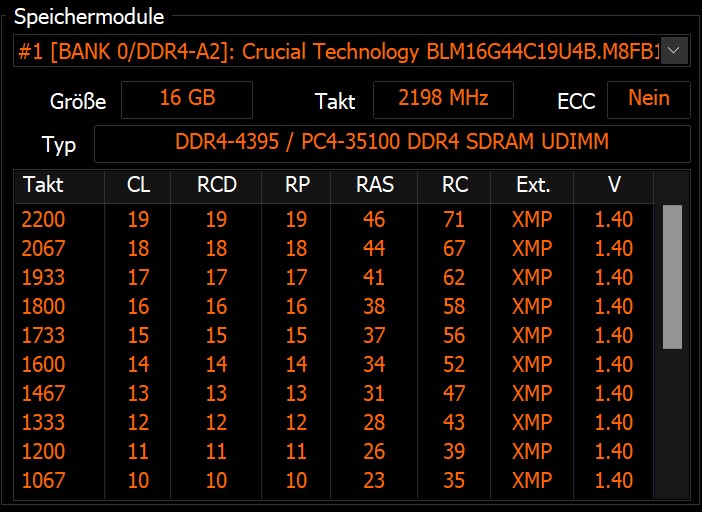
Task: Click RC value 62 in the table
Action: (x=454, y=277)
